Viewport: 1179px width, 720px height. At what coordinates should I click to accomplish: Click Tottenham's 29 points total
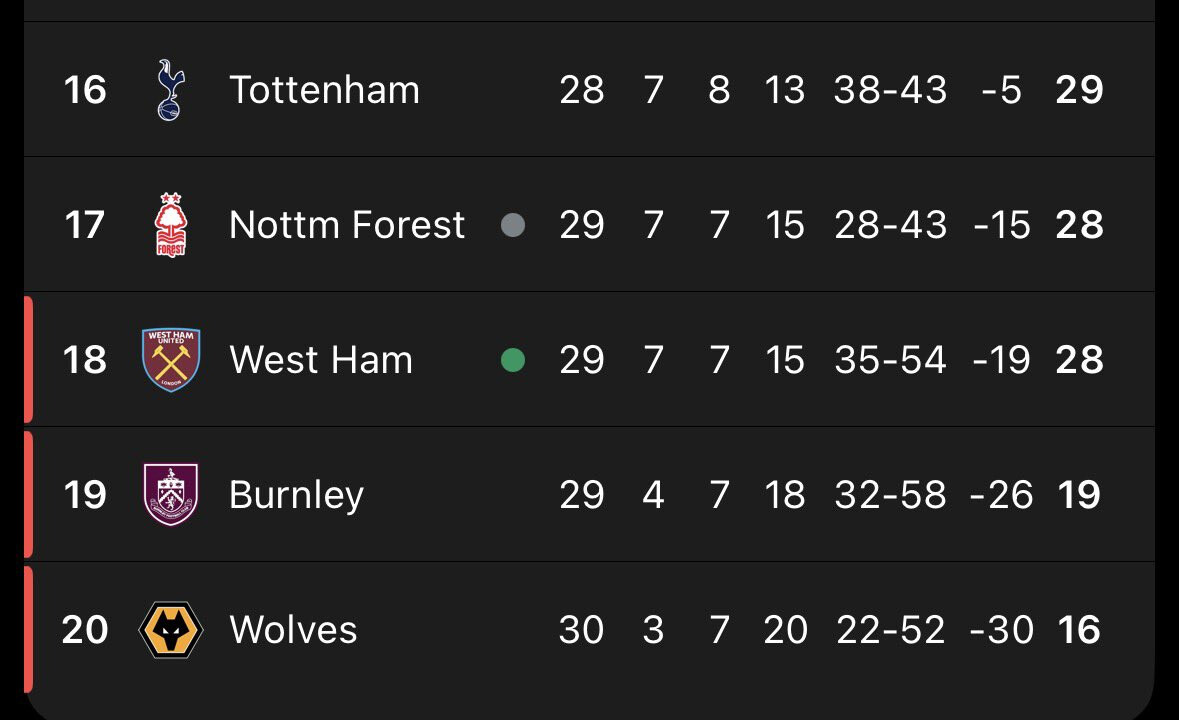tap(1079, 90)
